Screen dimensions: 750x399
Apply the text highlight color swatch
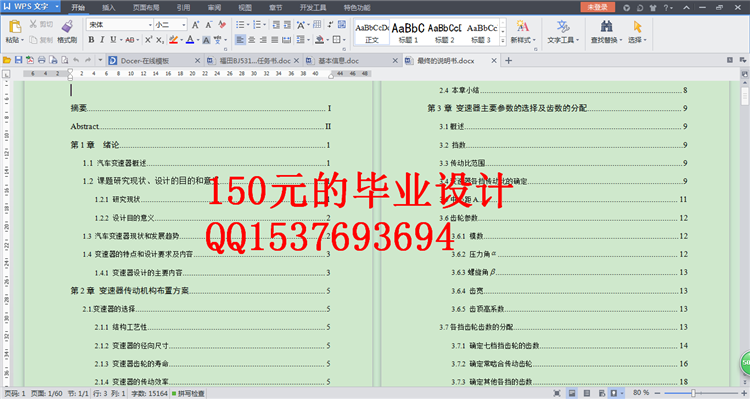tap(174, 40)
